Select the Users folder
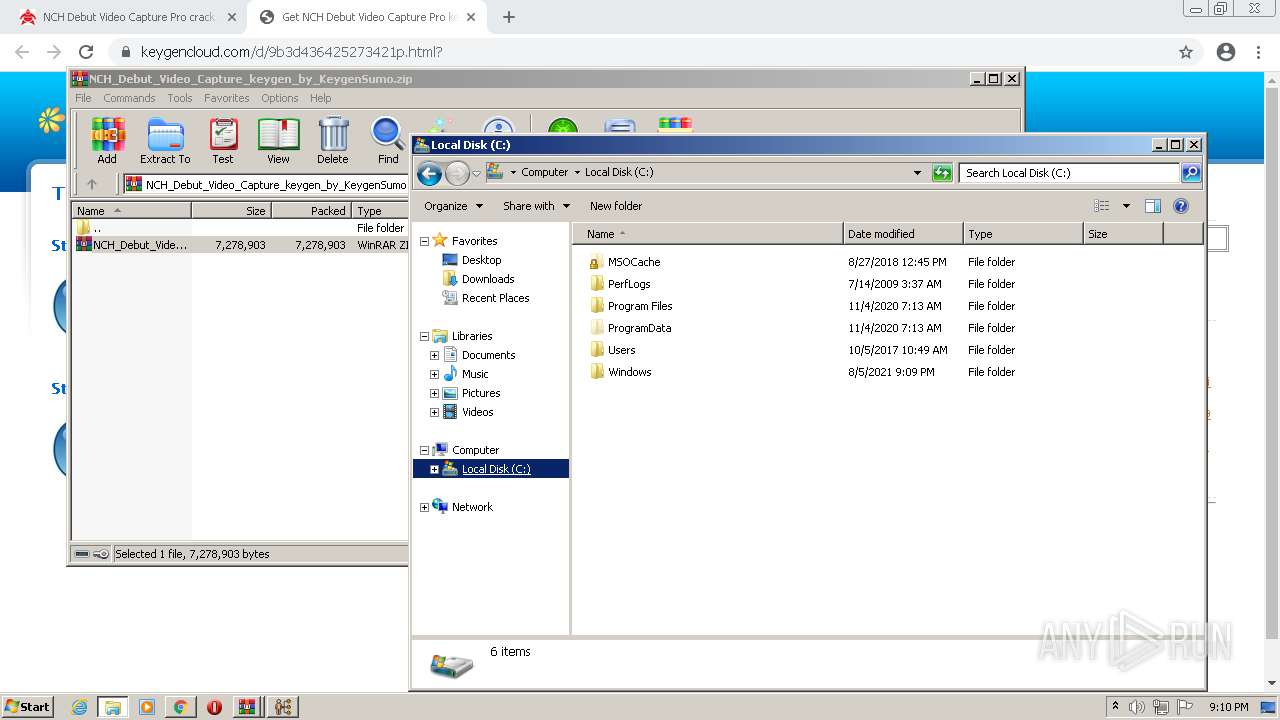1280x720 pixels. [621, 350]
